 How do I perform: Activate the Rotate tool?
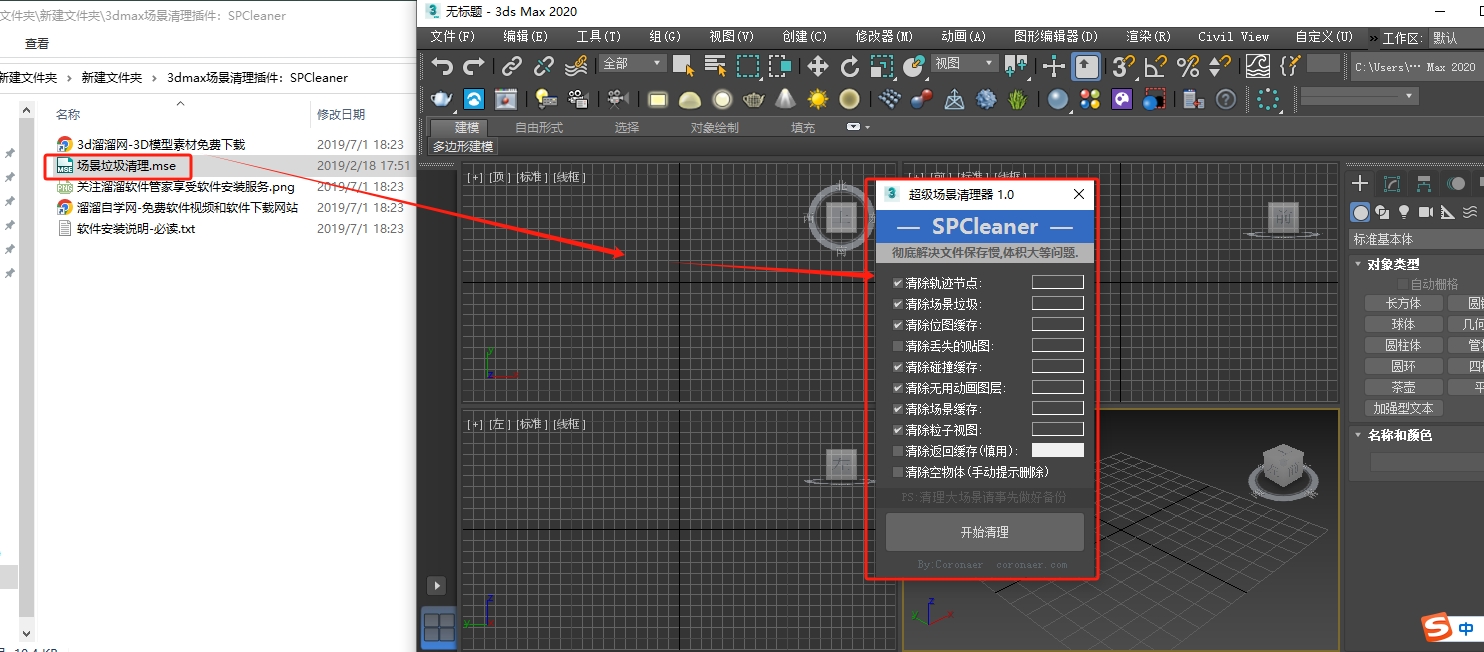(849, 67)
